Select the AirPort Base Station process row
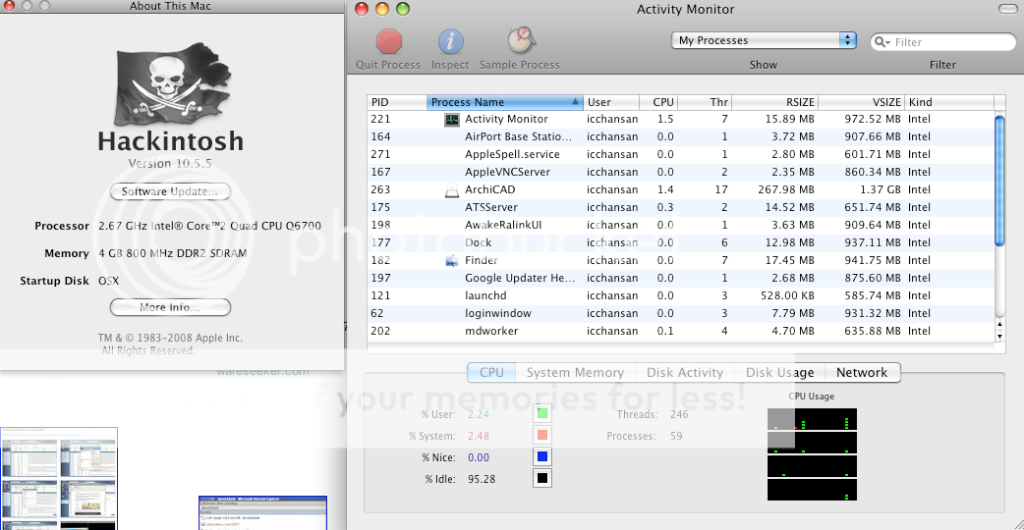 tap(680, 137)
